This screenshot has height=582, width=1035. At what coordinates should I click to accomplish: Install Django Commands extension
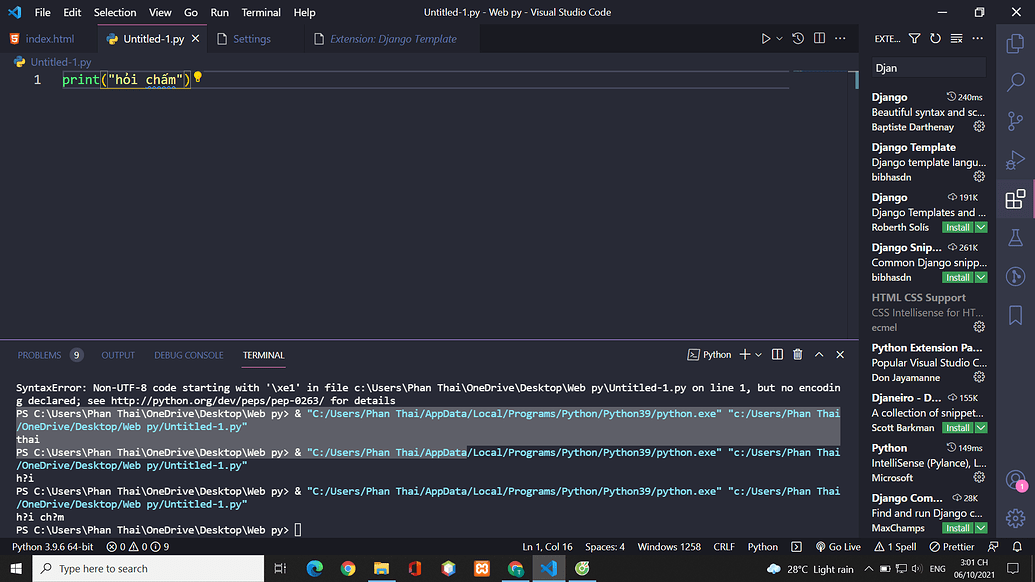958,529
